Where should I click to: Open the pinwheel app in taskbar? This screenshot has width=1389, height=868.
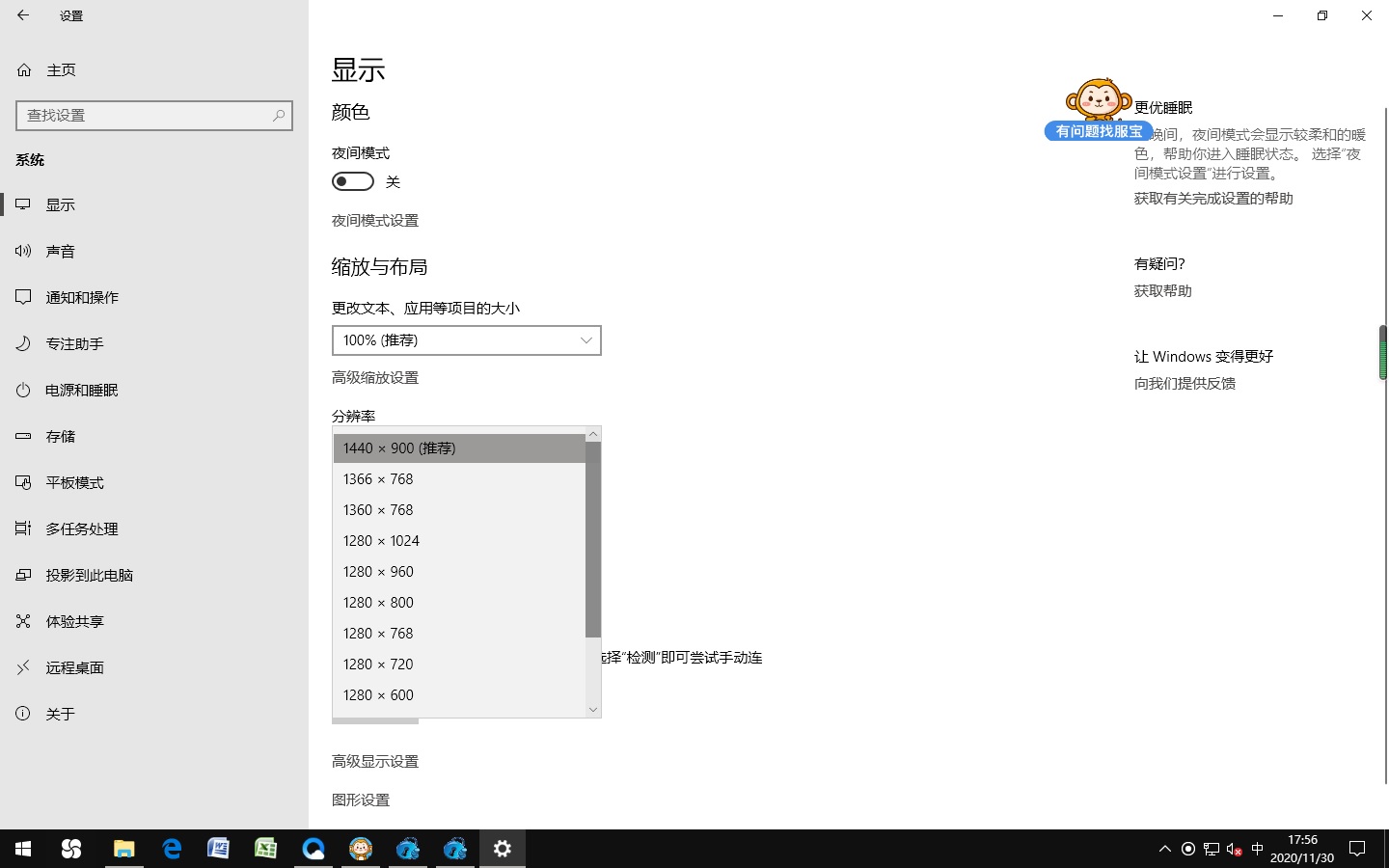(70, 849)
